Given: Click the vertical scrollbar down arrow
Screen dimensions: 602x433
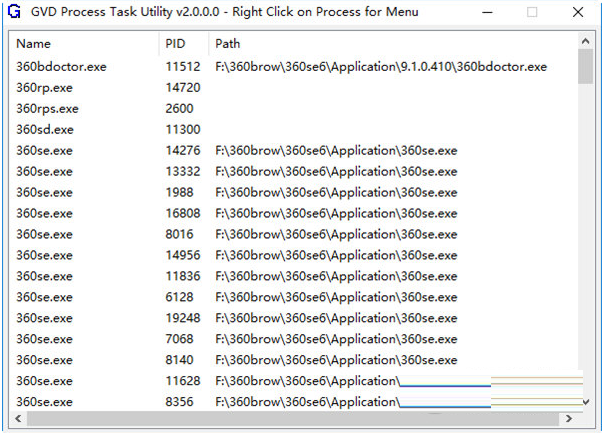Looking at the screenshot, I should pyautogui.click(x=585, y=402).
